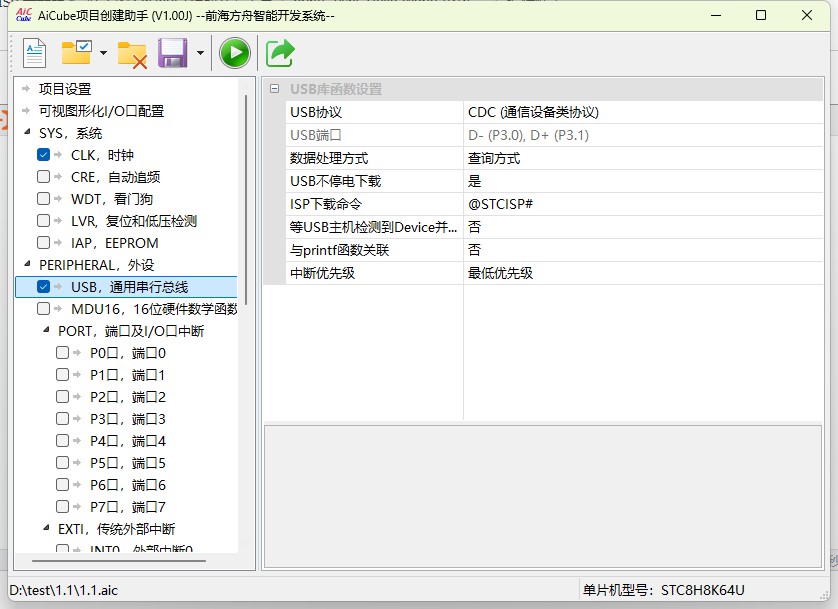Image resolution: width=838 pixels, height=609 pixels.
Task: Click the new project document icon
Action: click(35, 53)
